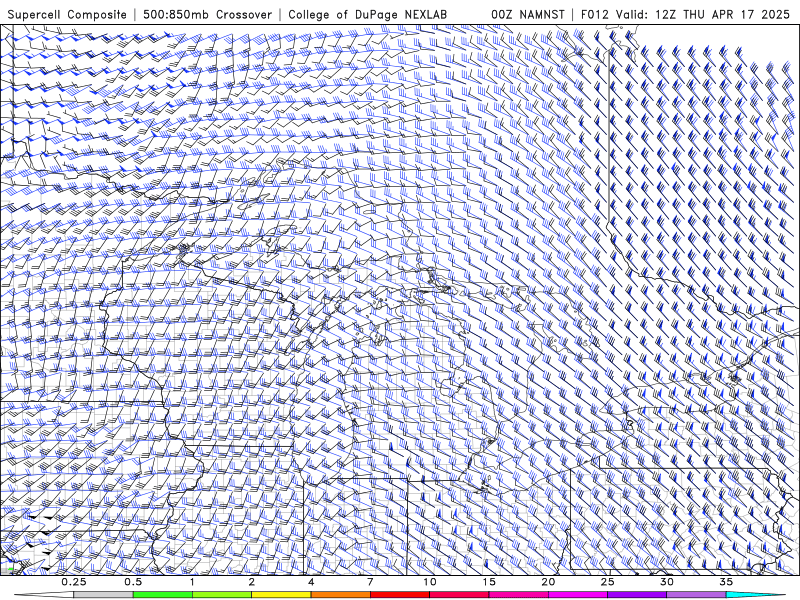The width and height of the screenshot is (800, 600).
Task: Click the 4 value on the color scale
Action: point(311,582)
